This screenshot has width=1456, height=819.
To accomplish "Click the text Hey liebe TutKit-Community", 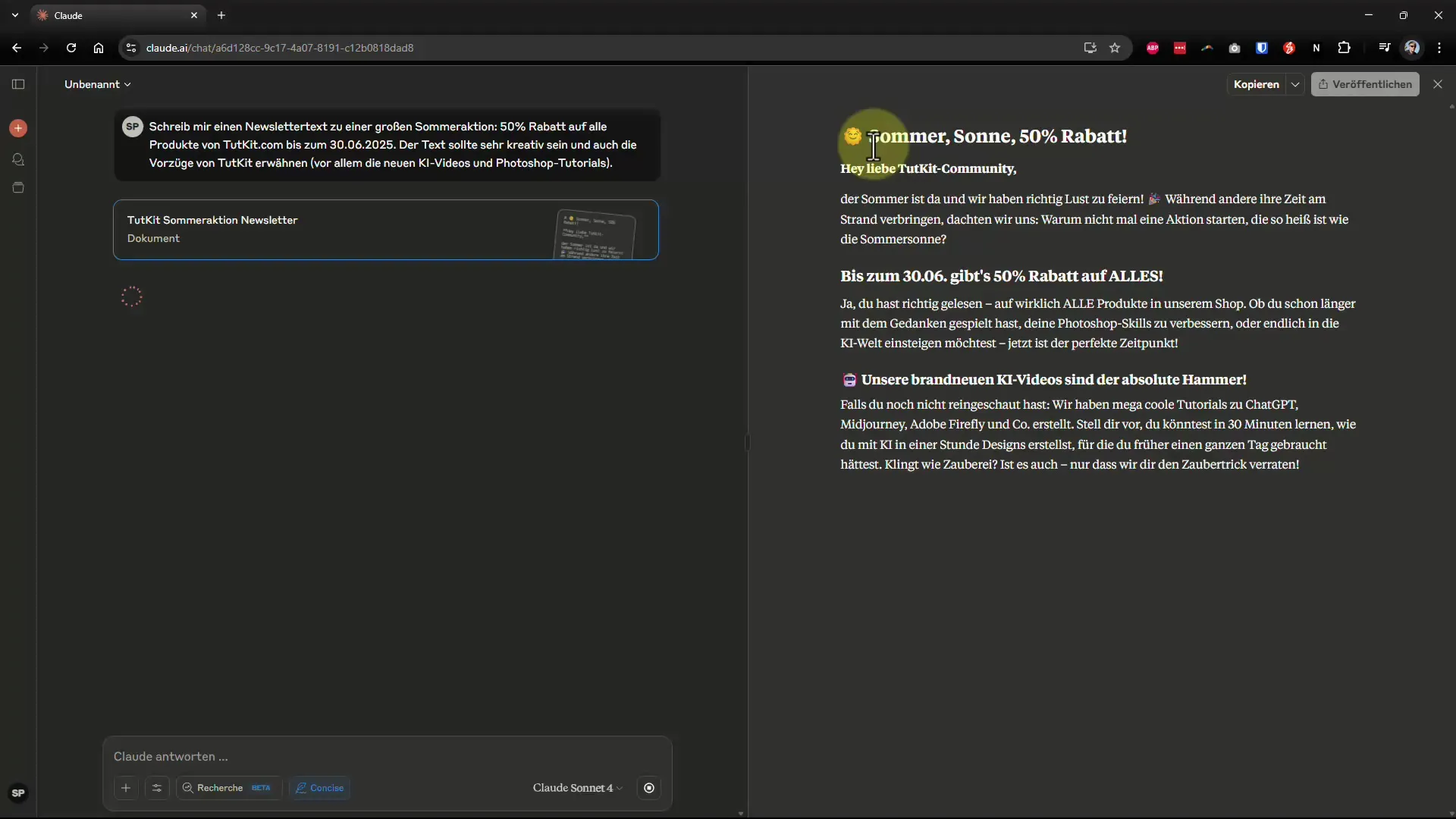I will (x=928, y=168).
